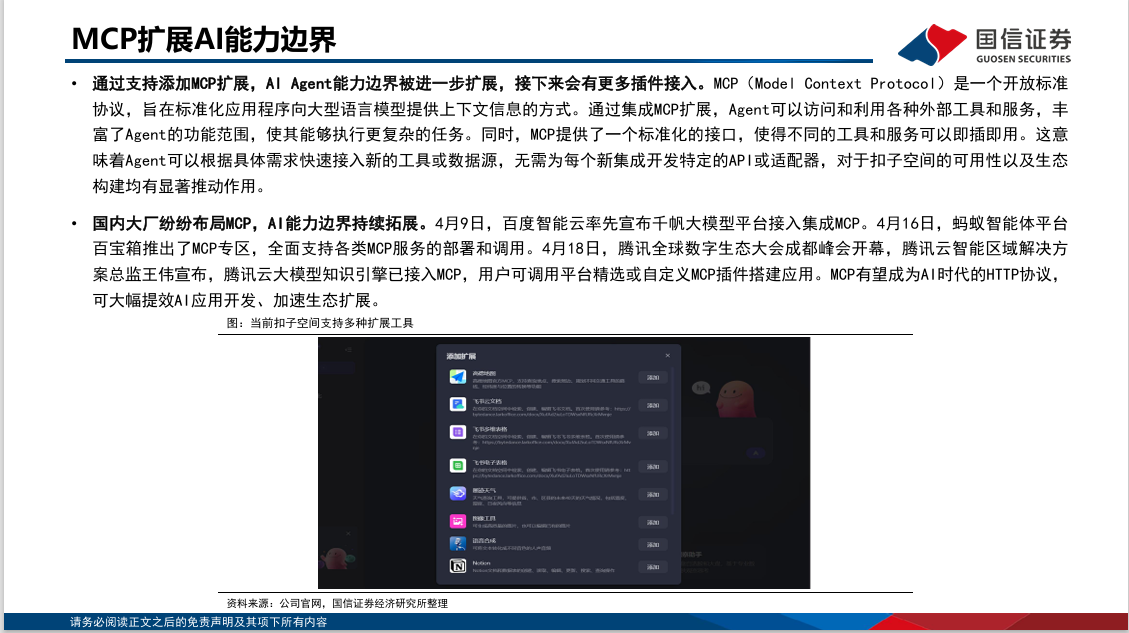This screenshot has height=633, width=1129.
Task: Click the 飞书云文档 extension name
Action: click(x=487, y=402)
